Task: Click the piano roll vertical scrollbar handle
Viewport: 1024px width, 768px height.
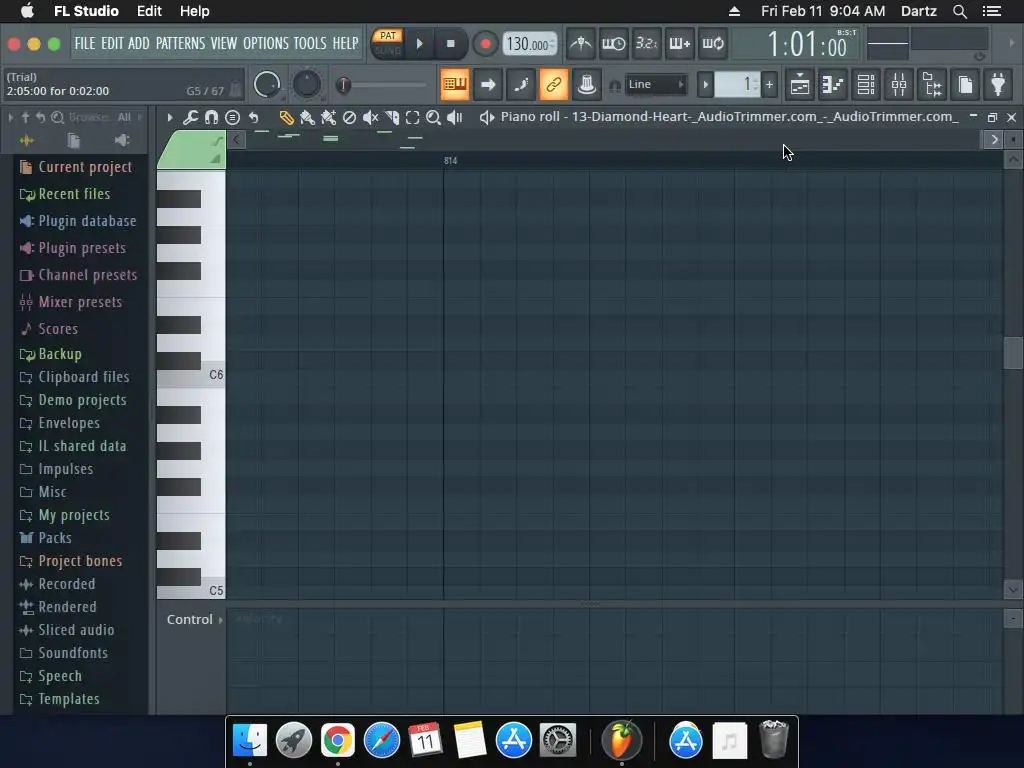Action: pyautogui.click(x=1013, y=353)
